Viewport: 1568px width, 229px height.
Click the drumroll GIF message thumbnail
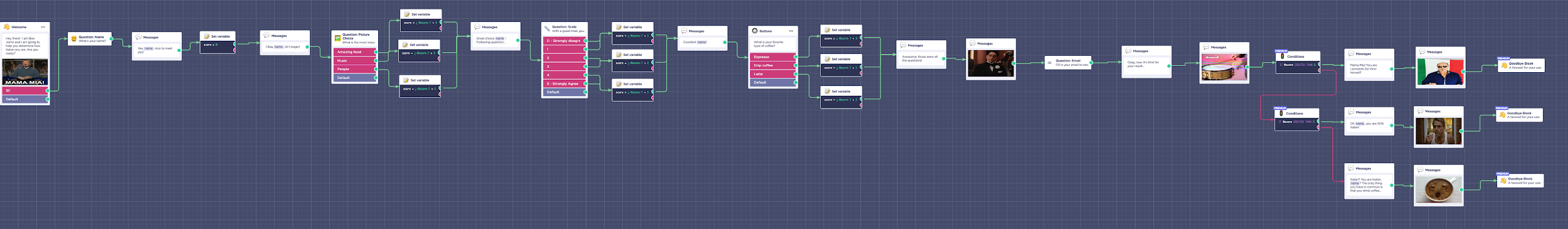[x=1224, y=68]
